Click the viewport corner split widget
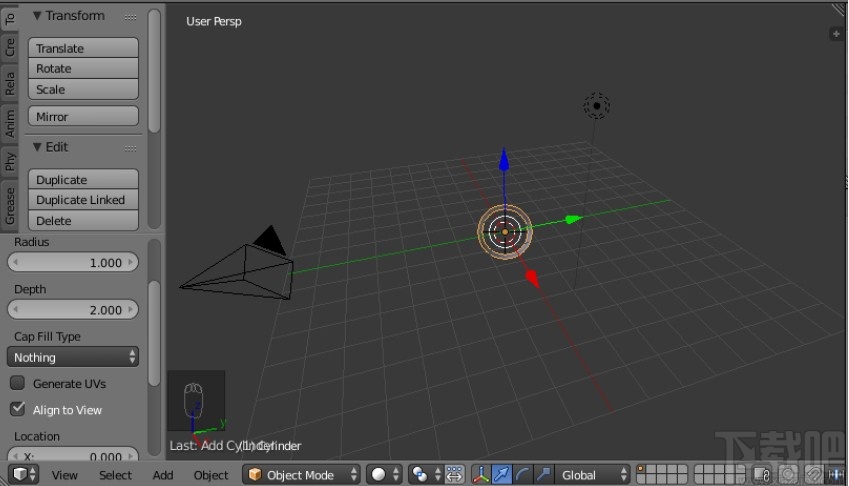This screenshot has height=486, width=849. pos(839,9)
